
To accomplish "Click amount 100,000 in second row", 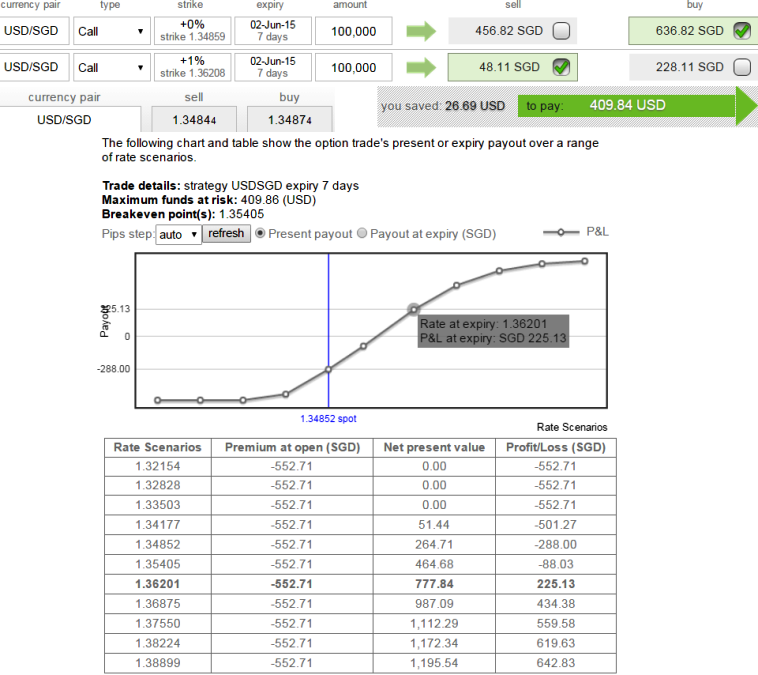I will point(353,67).
